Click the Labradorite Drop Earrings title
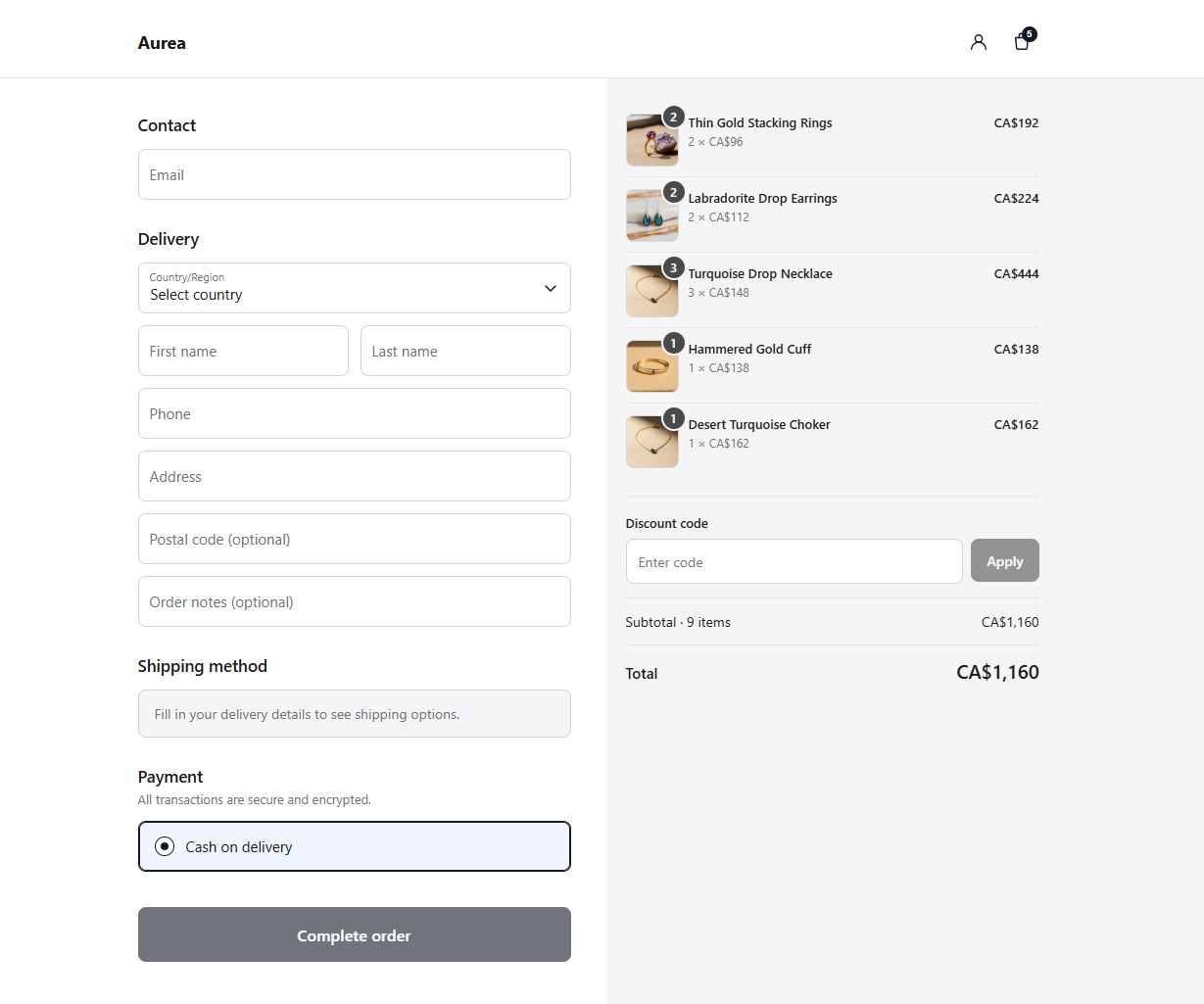The image size is (1204, 1004). click(762, 198)
